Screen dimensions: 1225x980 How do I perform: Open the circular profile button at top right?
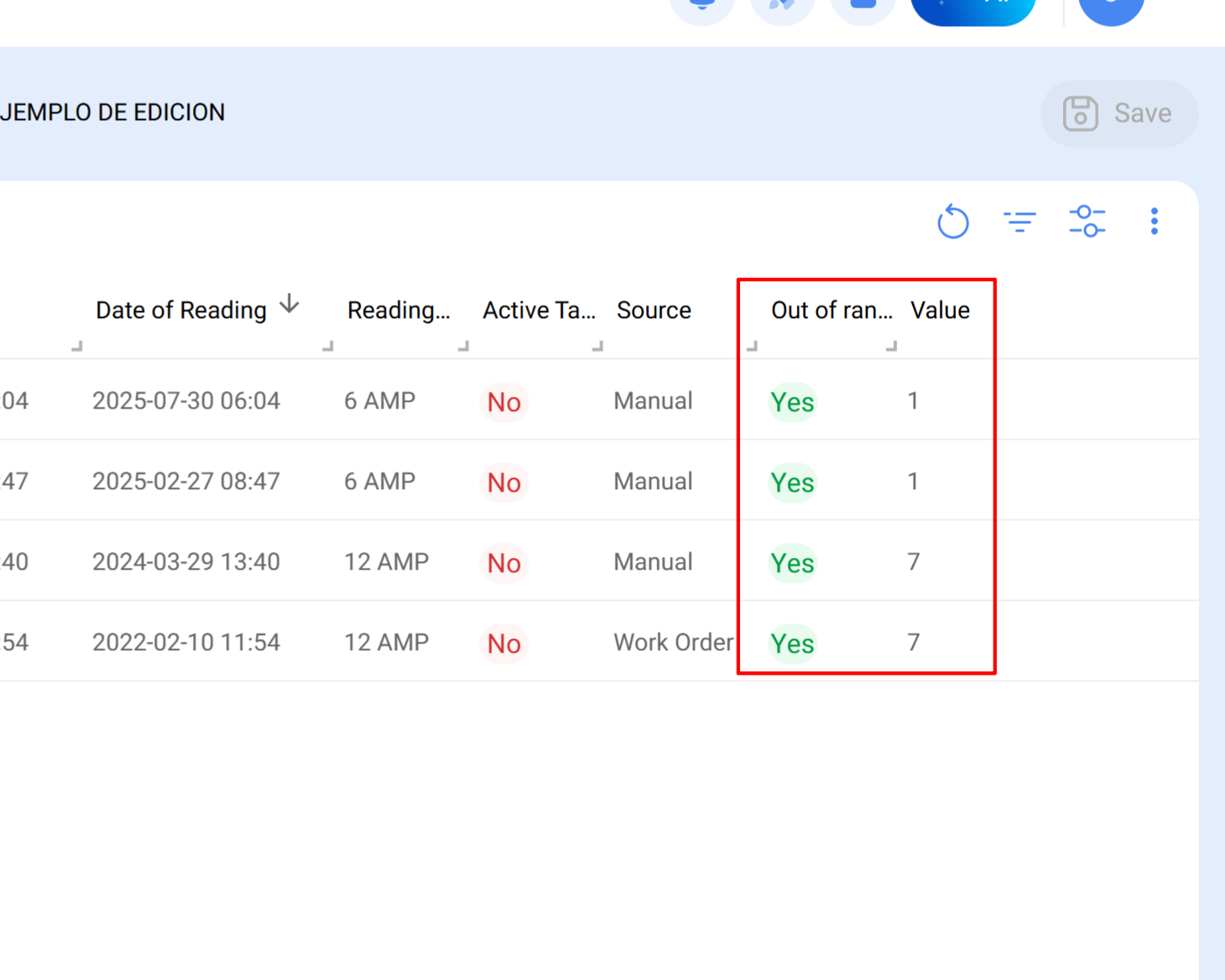pyautogui.click(x=1111, y=7)
